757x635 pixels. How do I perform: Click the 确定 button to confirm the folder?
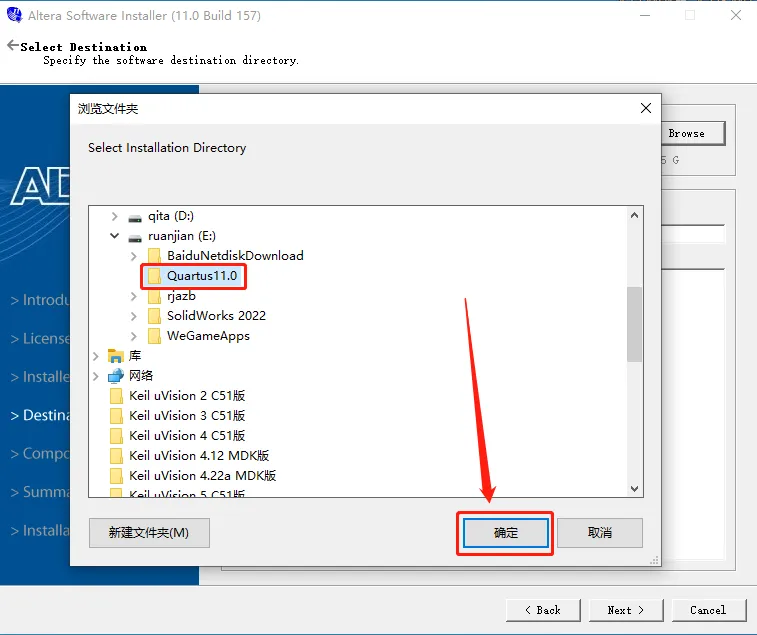click(x=505, y=533)
